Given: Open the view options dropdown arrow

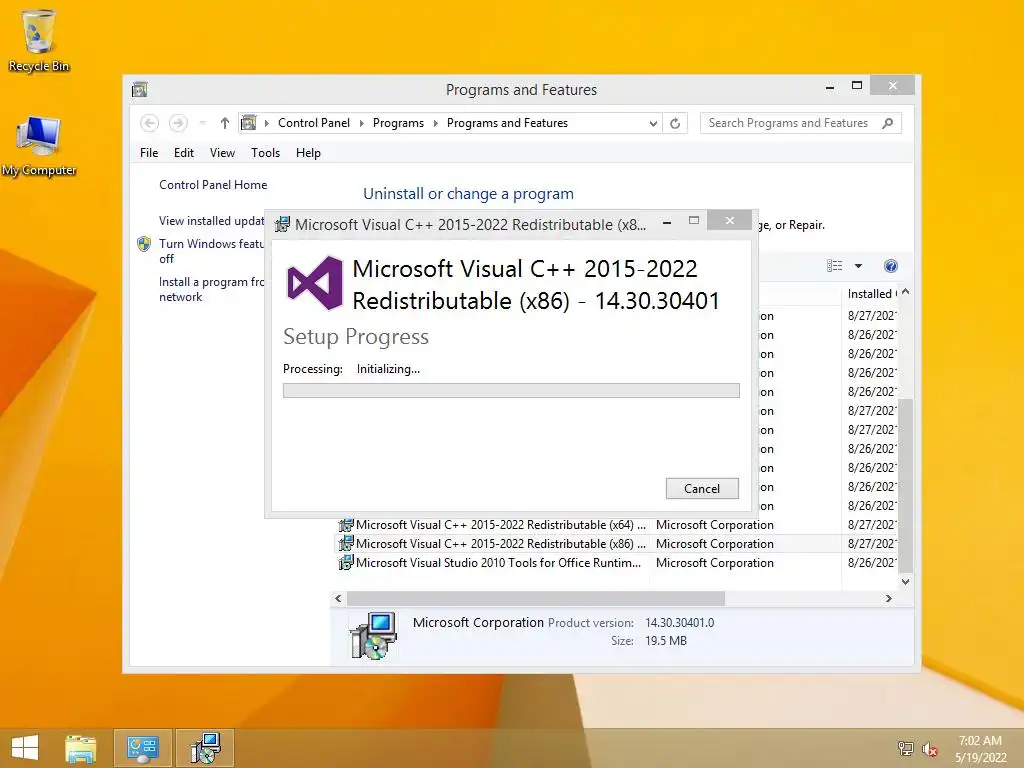Looking at the screenshot, I should coord(859,266).
